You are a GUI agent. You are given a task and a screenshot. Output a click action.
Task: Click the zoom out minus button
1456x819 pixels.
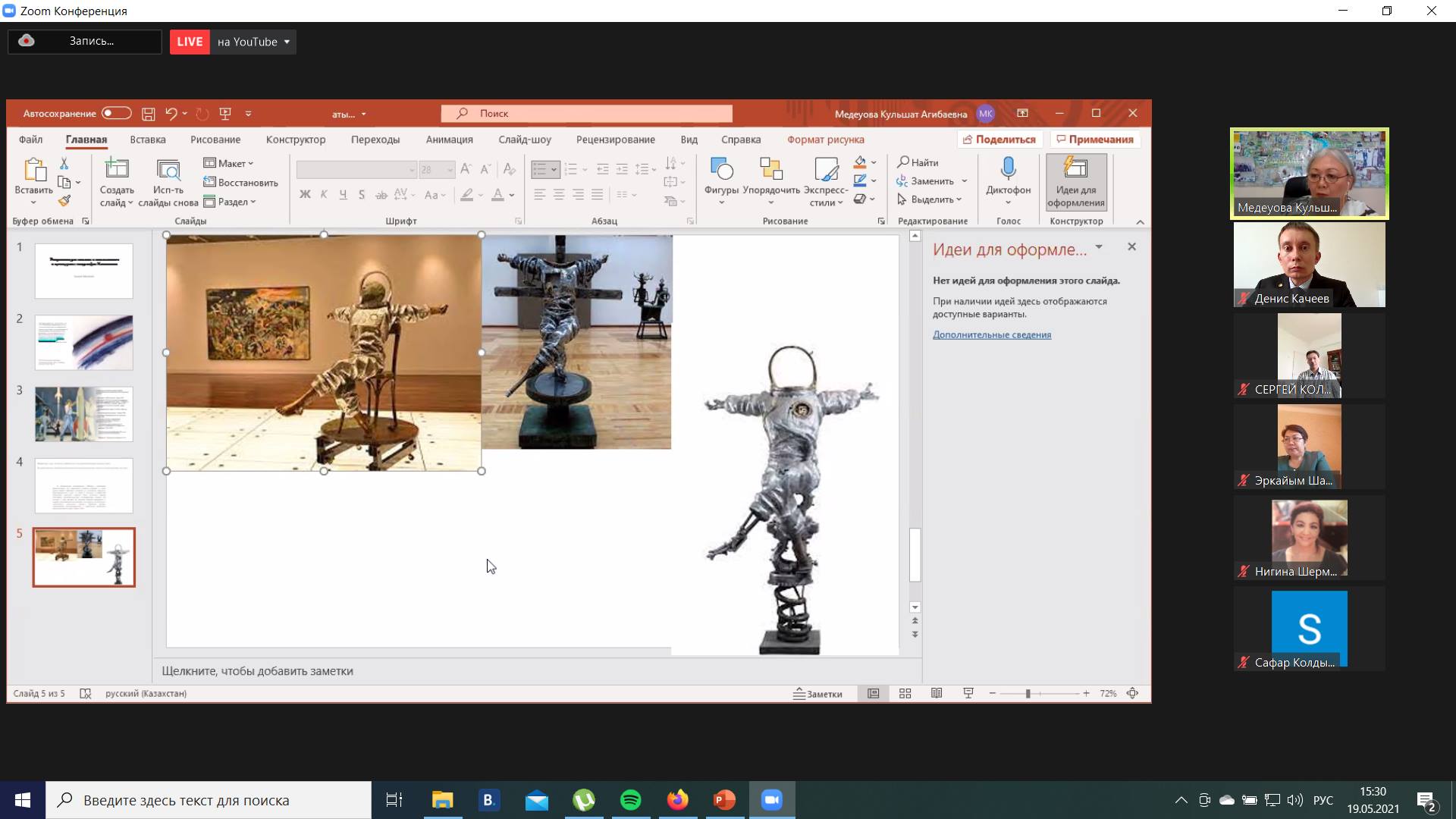pyautogui.click(x=992, y=694)
